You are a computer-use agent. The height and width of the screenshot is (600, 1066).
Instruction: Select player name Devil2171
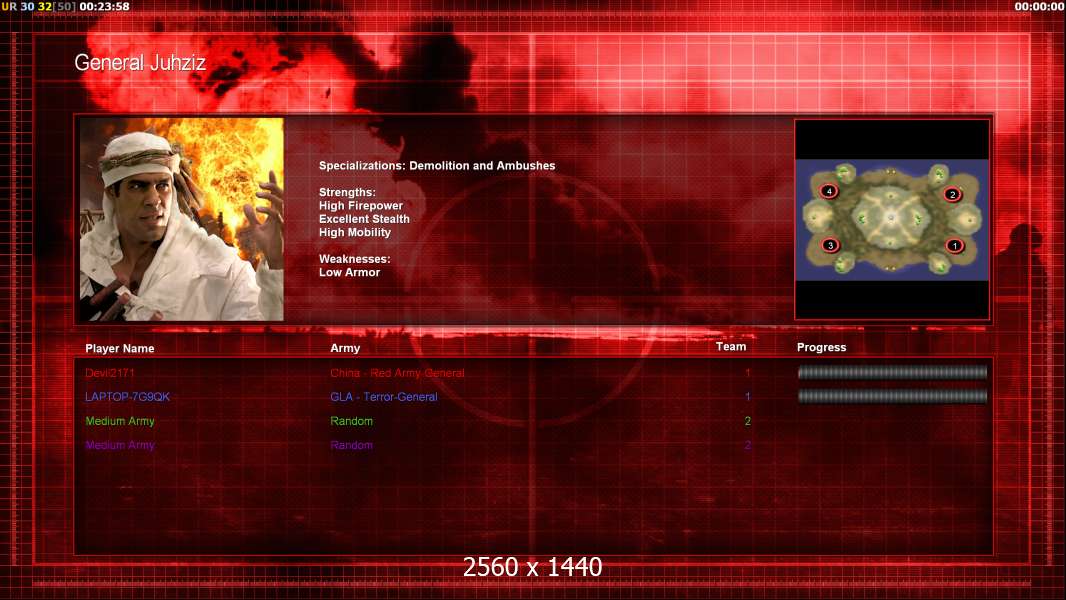110,373
